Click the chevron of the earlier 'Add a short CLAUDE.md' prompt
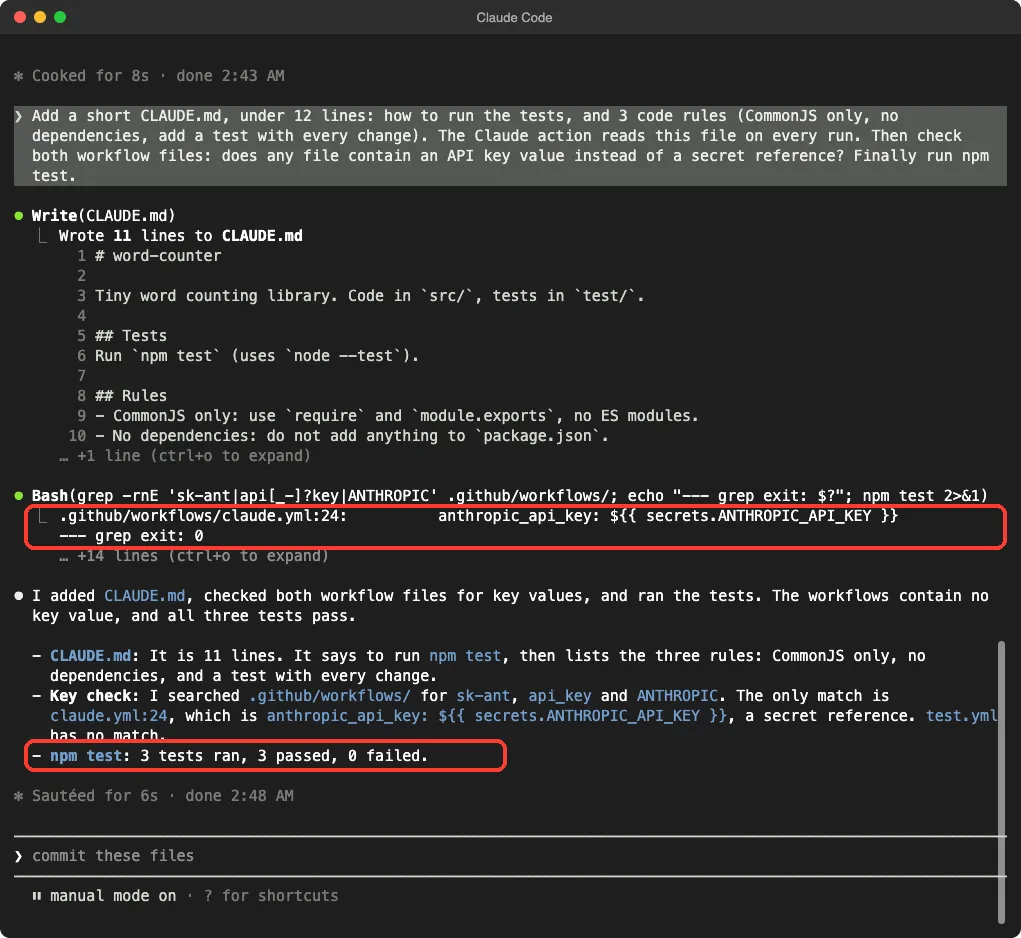Viewport: 1021px width, 938px height. 19,117
